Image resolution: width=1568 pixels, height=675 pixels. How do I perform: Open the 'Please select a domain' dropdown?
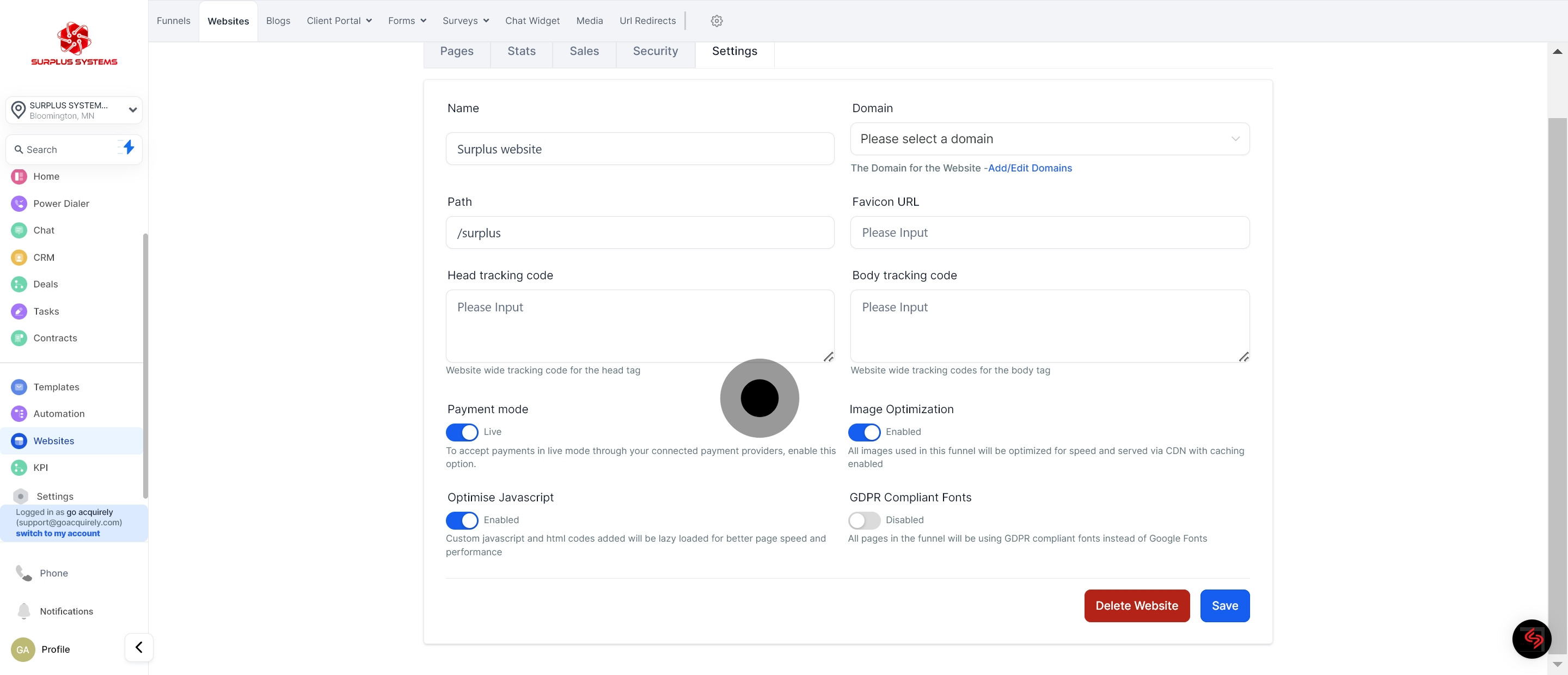click(x=1049, y=139)
